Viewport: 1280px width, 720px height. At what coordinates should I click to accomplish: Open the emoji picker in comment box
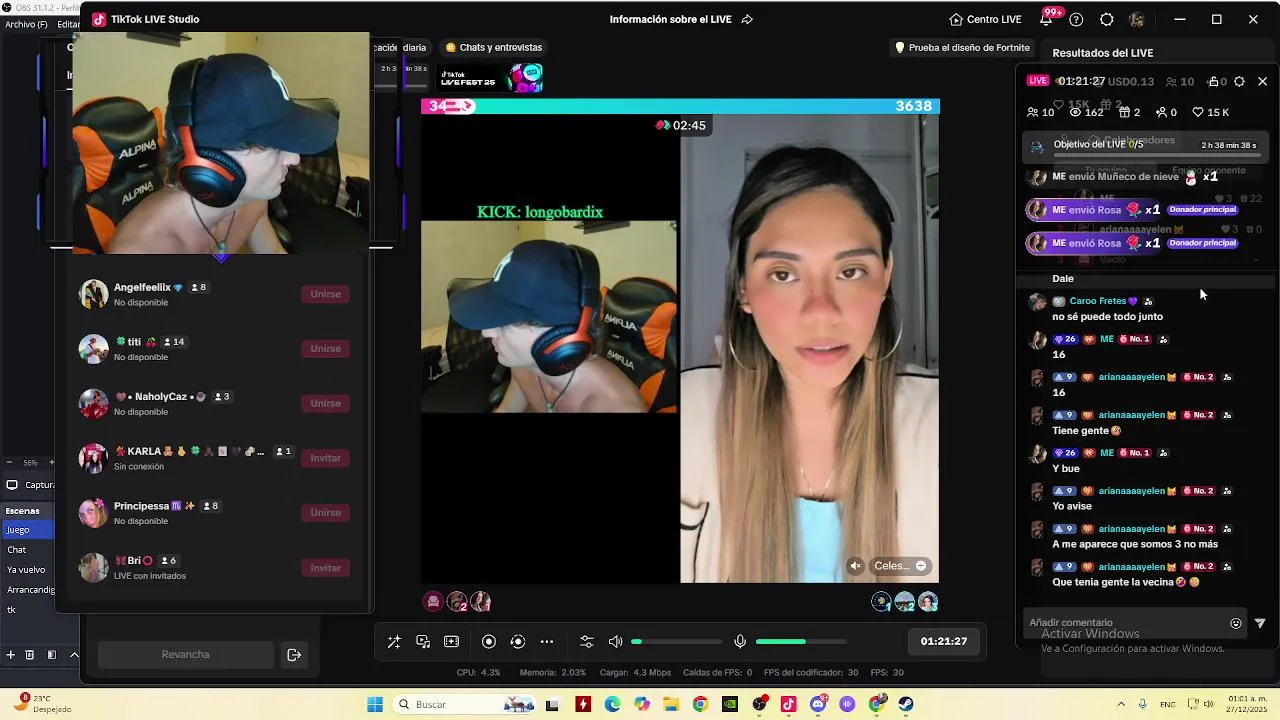[1236, 623]
